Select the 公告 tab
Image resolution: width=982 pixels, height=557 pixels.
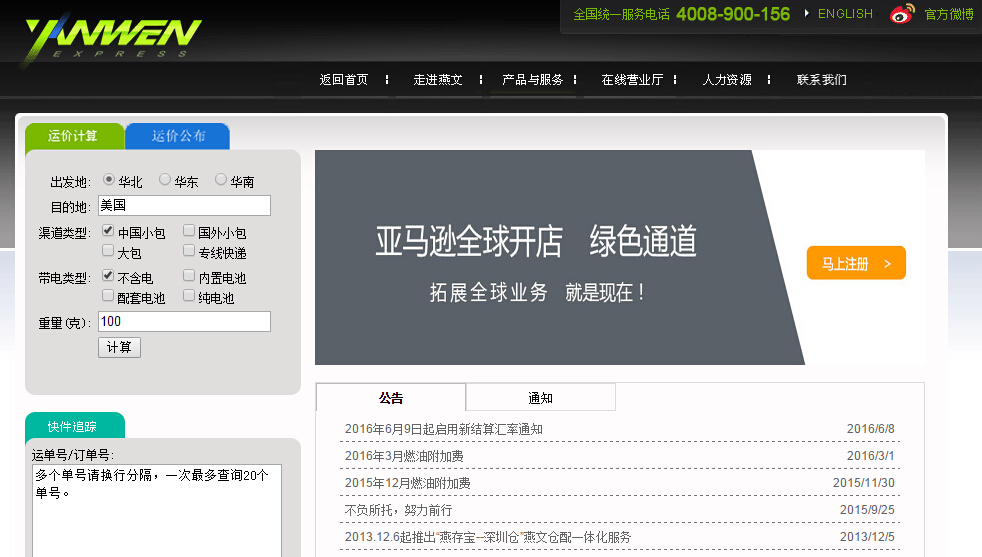[391, 397]
